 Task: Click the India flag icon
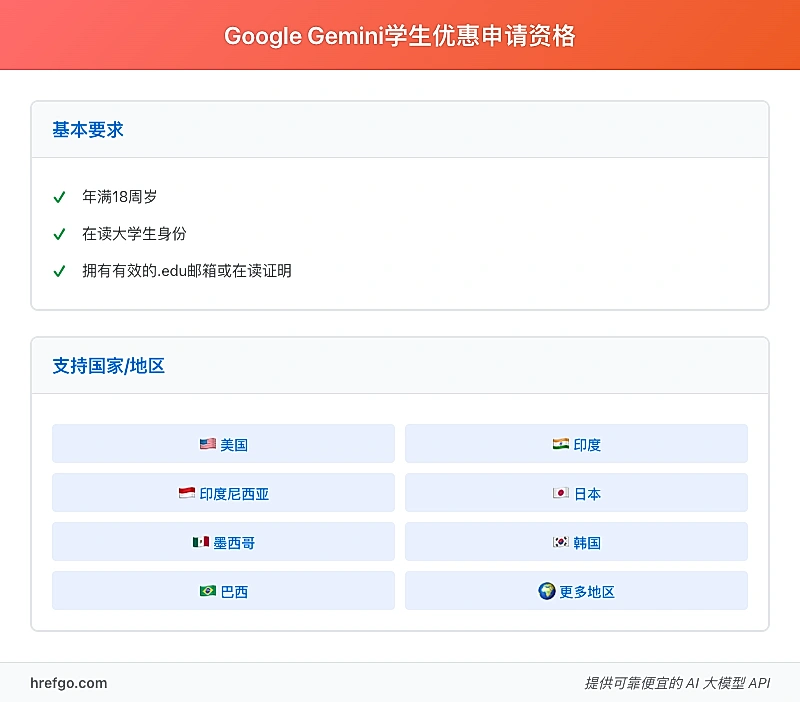pos(561,444)
